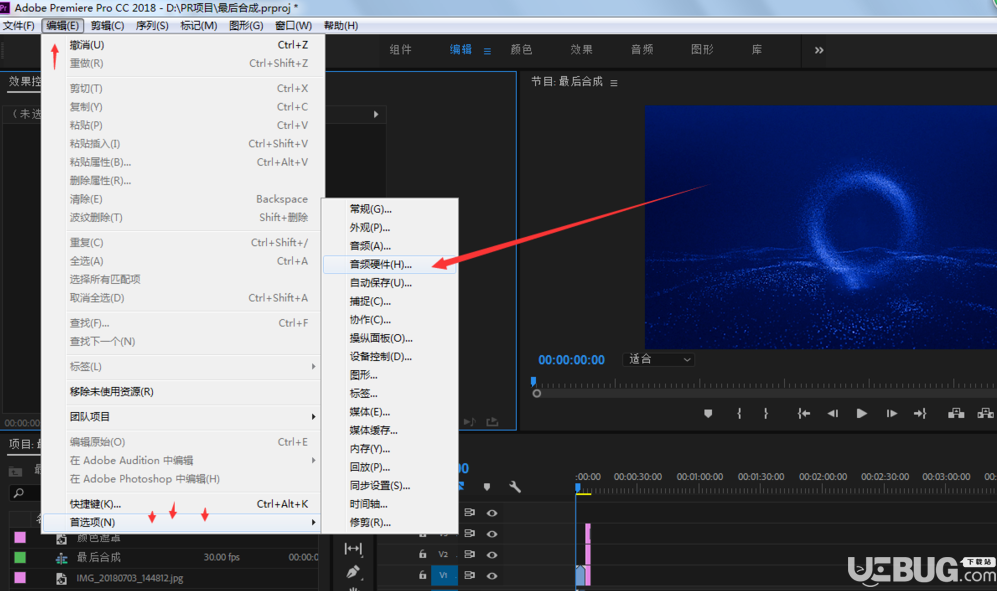The height and width of the screenshot is (591, 997).
Task: Click the Program monitor playhead marker
Action: [x=533, y=382]
